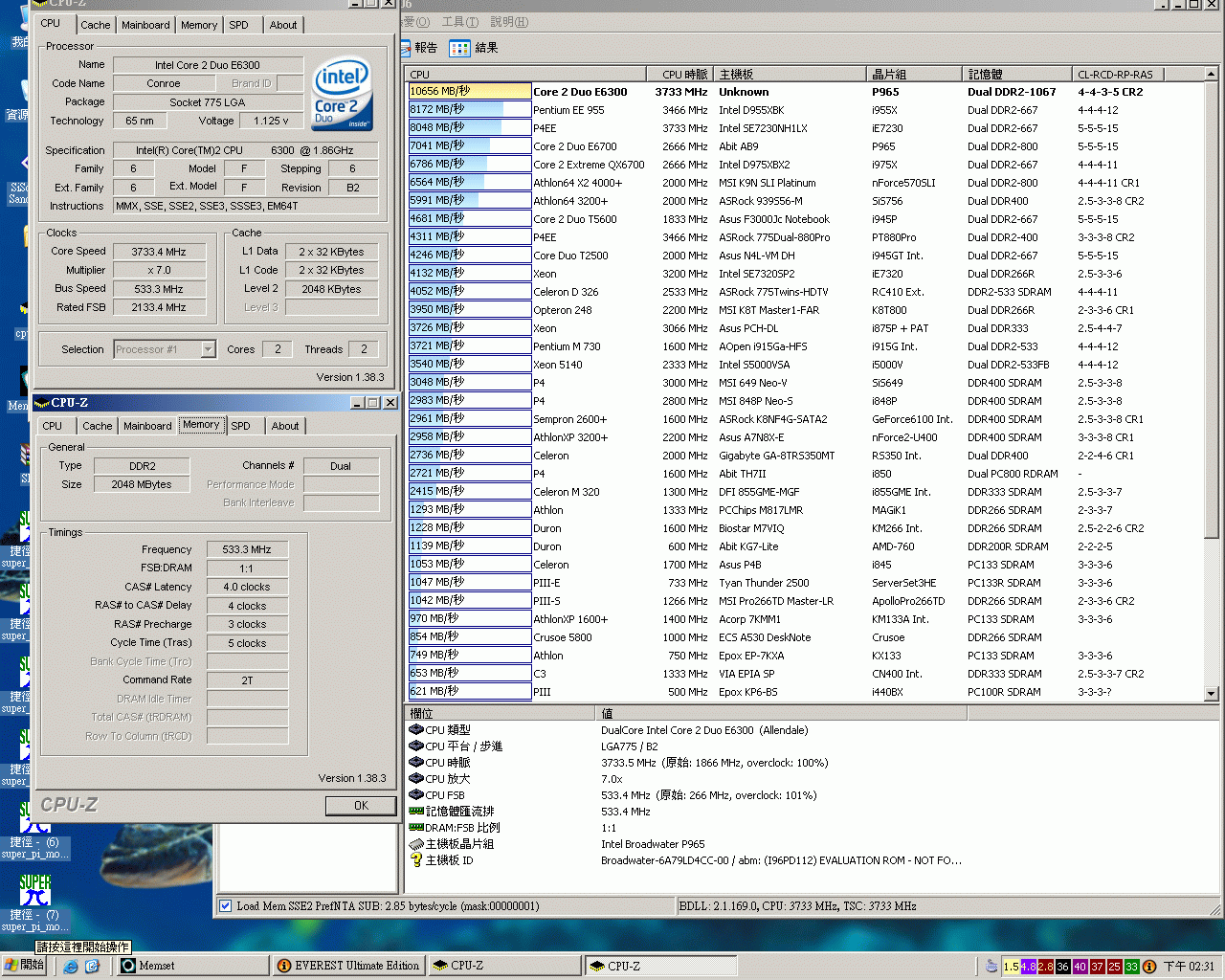Open the 開始 Start button
Screen dimensions: 1225x980
pyautogui.click(x=24, y=965)
